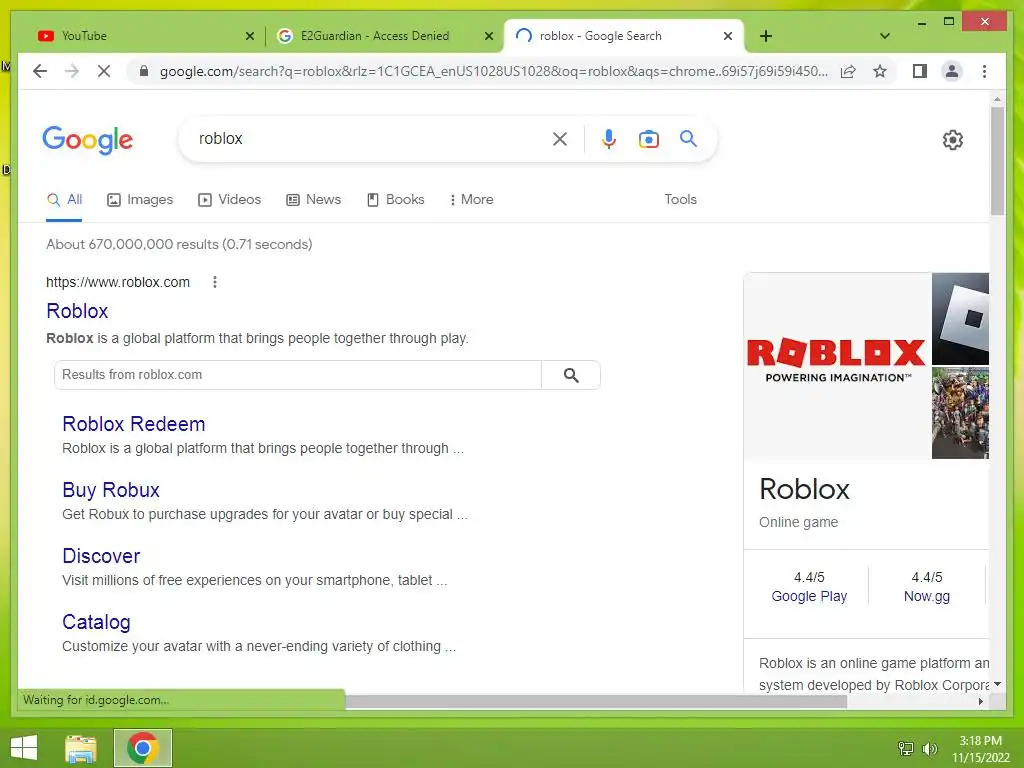Screen dimensions: 1024x768
Task: Open a new tab
Action: coord(766,36)
